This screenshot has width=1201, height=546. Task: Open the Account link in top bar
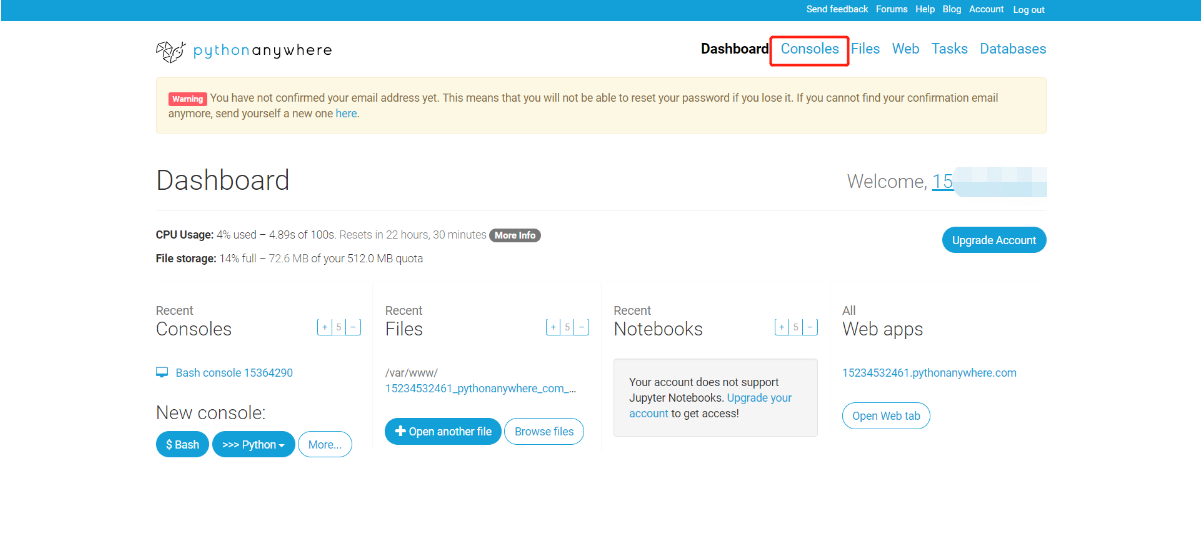pyautogui.click(x=986, y=9)
